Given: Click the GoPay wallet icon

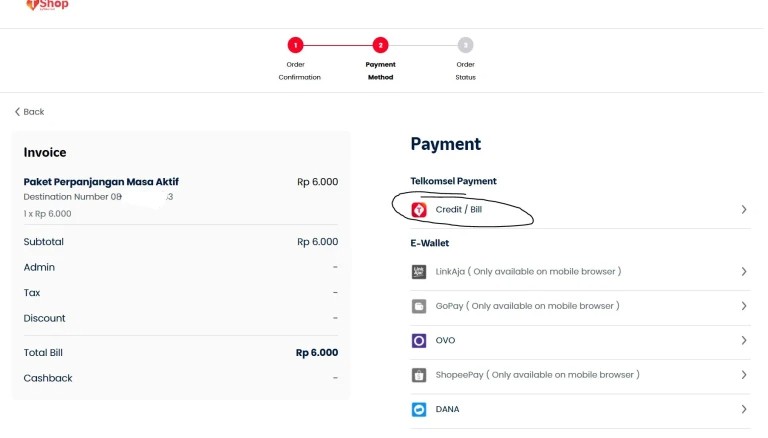Looking at the screenshot, I should point(419,306).
